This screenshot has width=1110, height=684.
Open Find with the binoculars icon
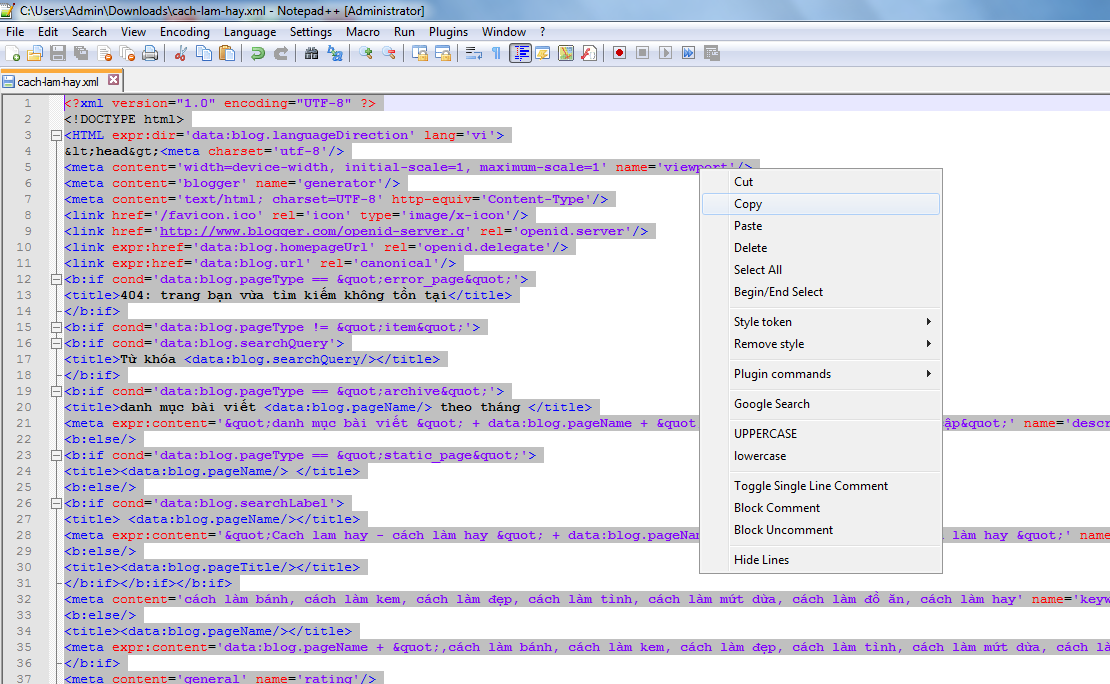tap(311, 53)
